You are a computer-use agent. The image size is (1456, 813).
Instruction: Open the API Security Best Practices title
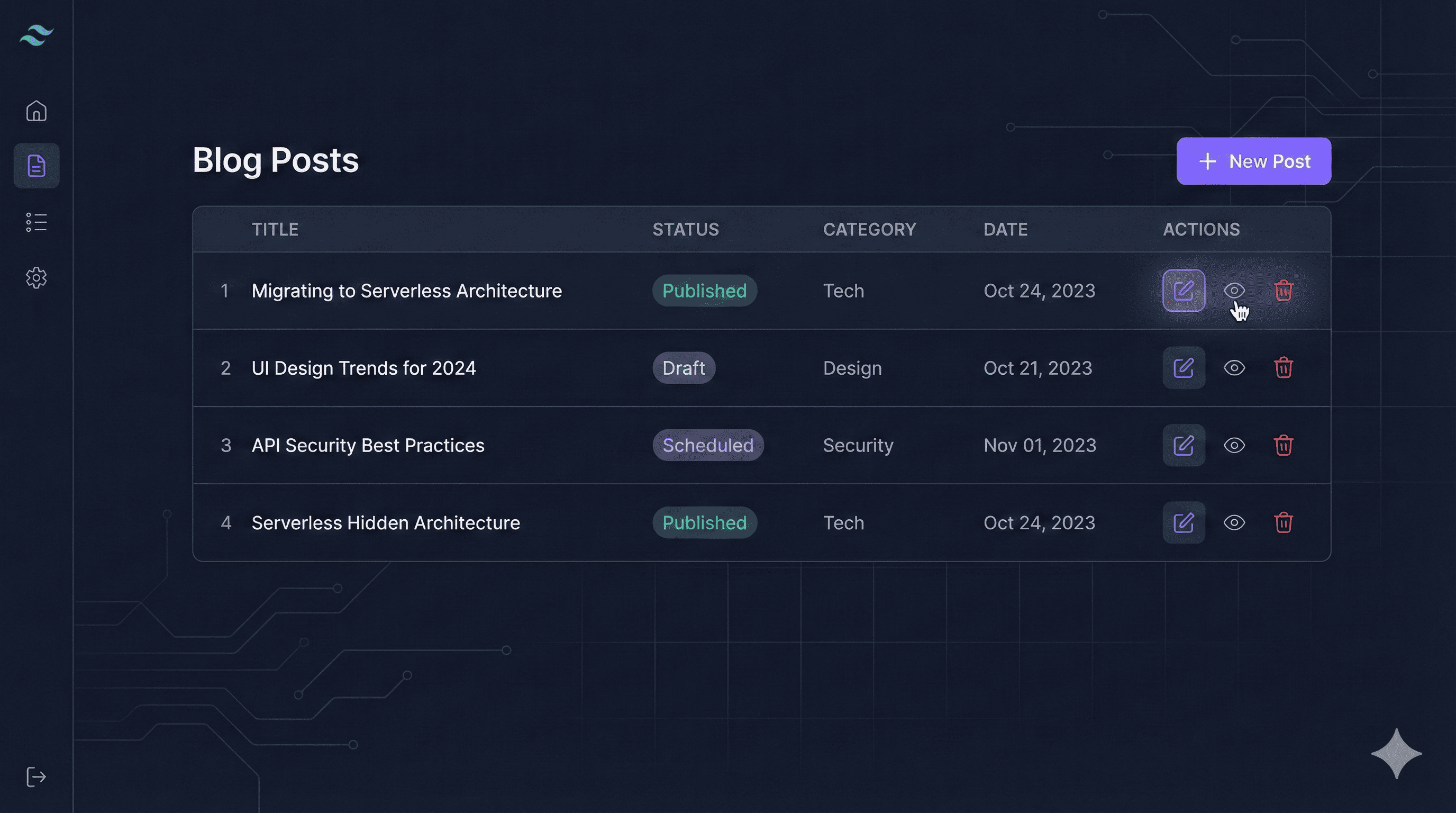(x=367, y=446)
